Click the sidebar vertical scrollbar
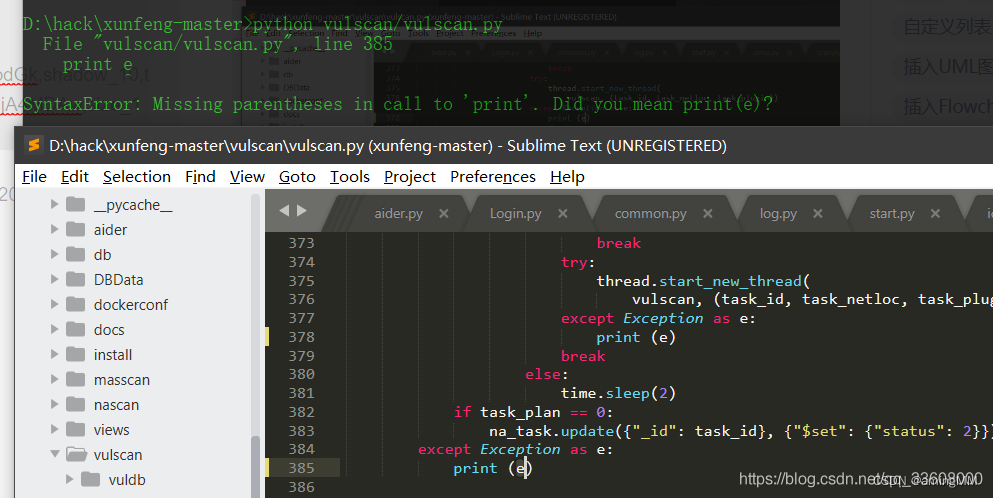This screenshot has width=993, height=498. [255, 466]
